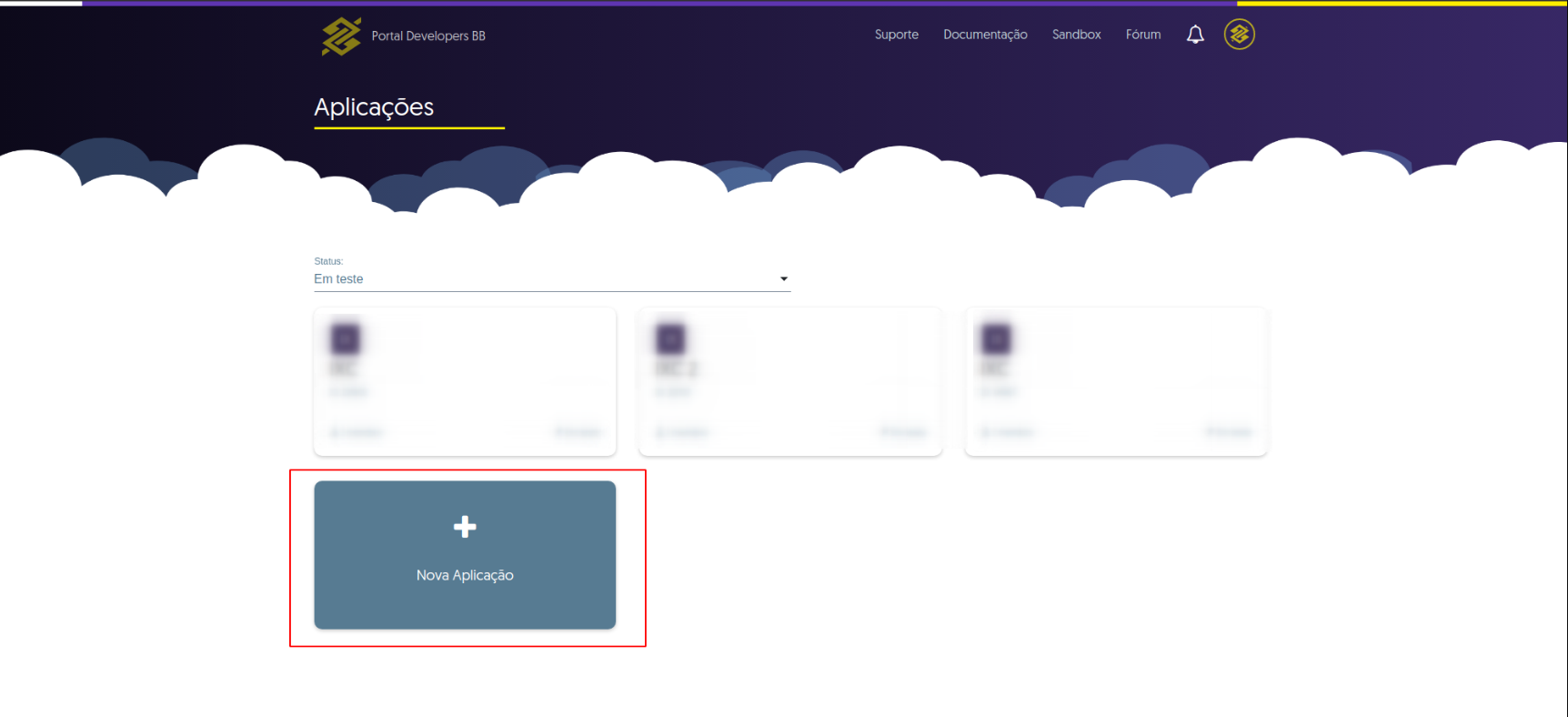Screen dimensions: 1568x717
Task: Open notifications bell icon
Action: coord(1195,35)
